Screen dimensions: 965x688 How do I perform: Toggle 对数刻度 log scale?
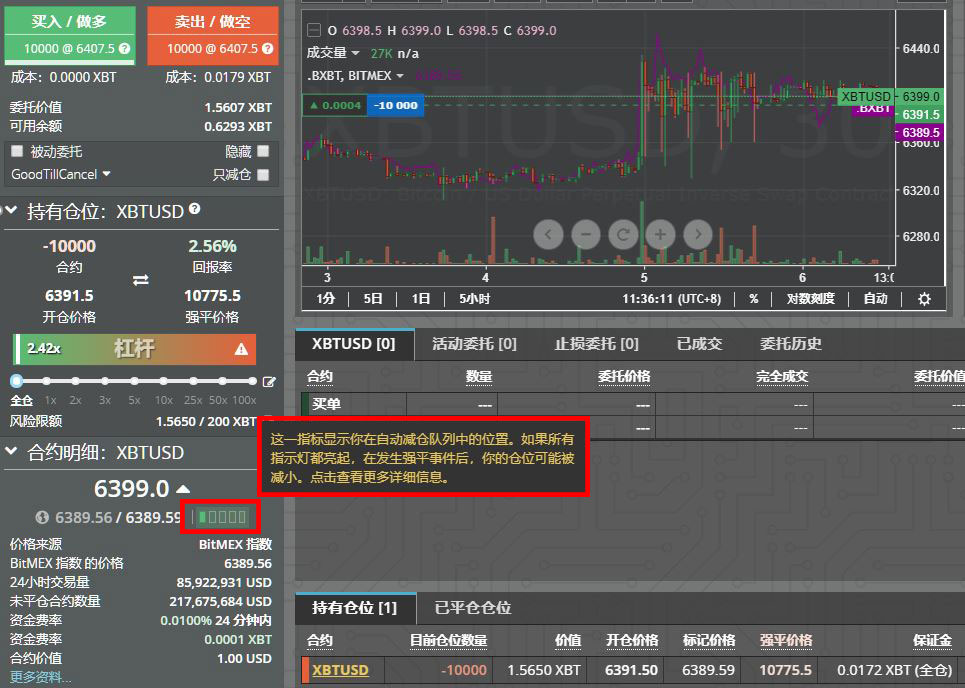(811, 299)
